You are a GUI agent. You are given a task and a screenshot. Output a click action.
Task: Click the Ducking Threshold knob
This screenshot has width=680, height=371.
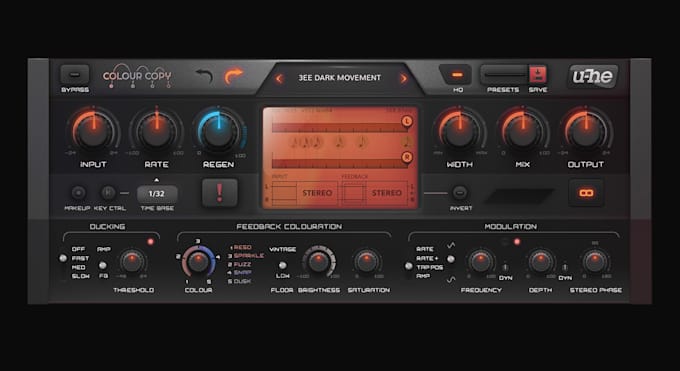pyautogui.click(x=132, y=262)
